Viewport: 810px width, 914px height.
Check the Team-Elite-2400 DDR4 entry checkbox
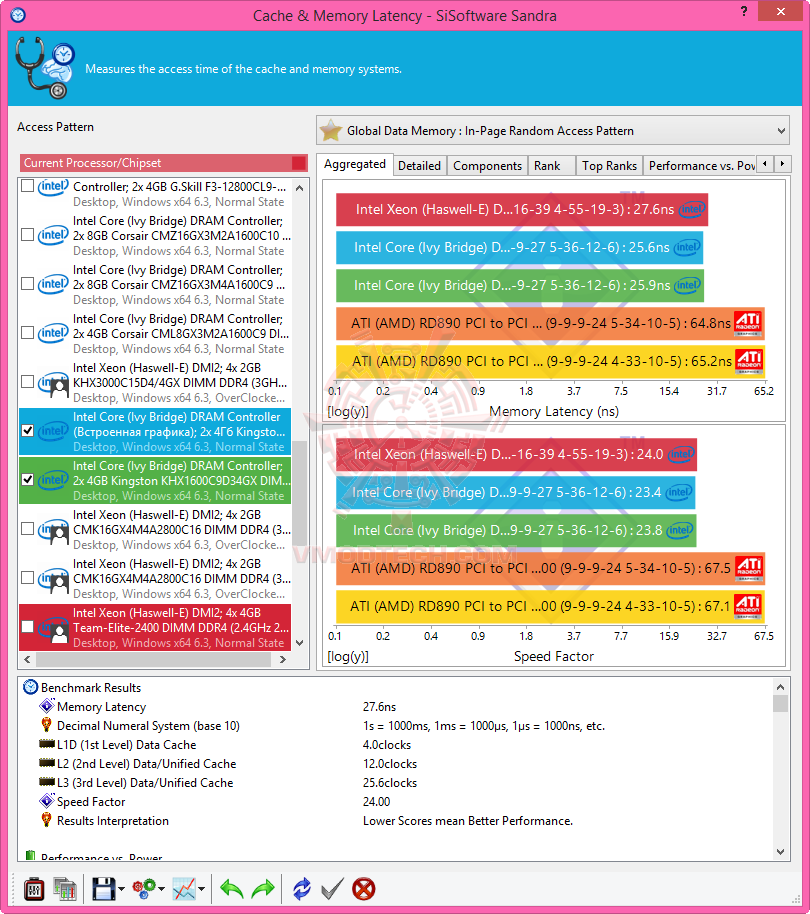27,627
